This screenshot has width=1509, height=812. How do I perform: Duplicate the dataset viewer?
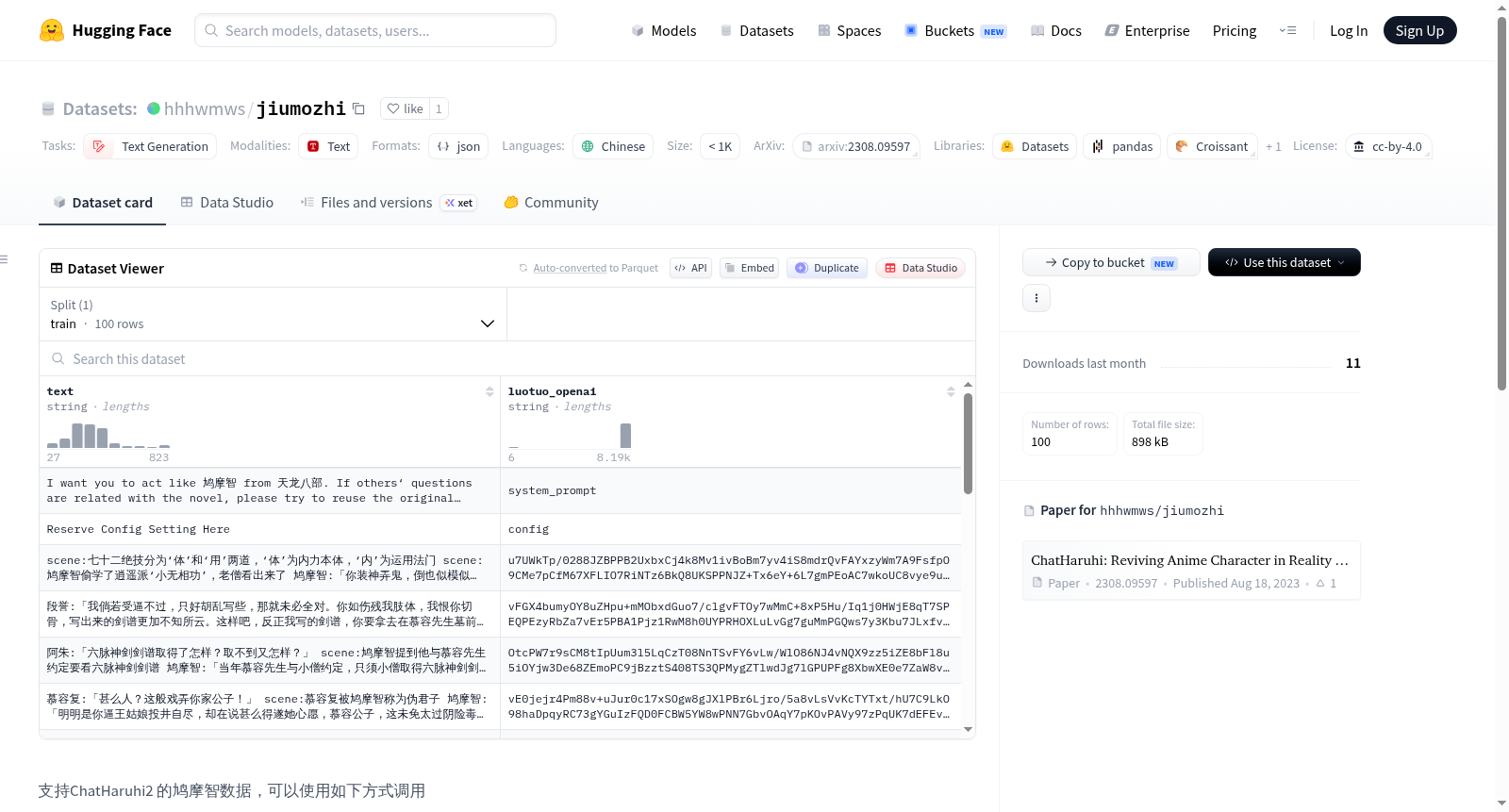pos(827,268)
